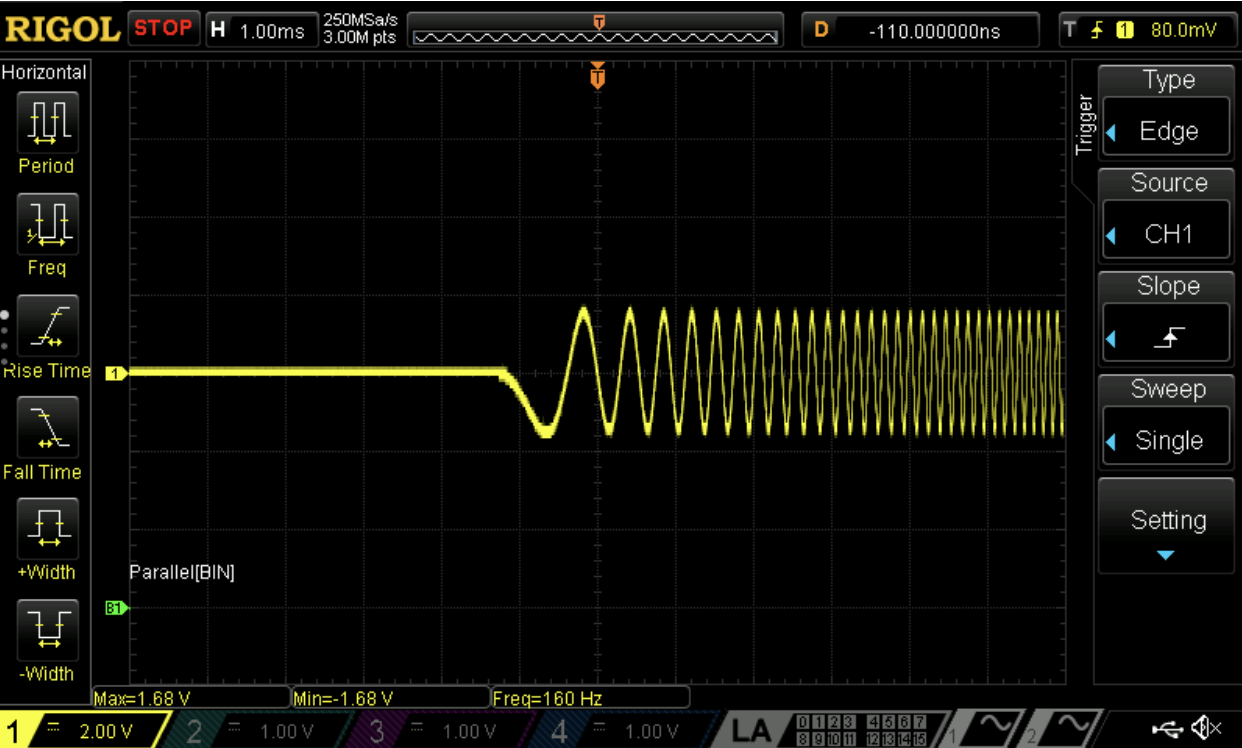The image size is (1242, 748).
Task: Toggle channel 3 on
Action: point(432,731)
